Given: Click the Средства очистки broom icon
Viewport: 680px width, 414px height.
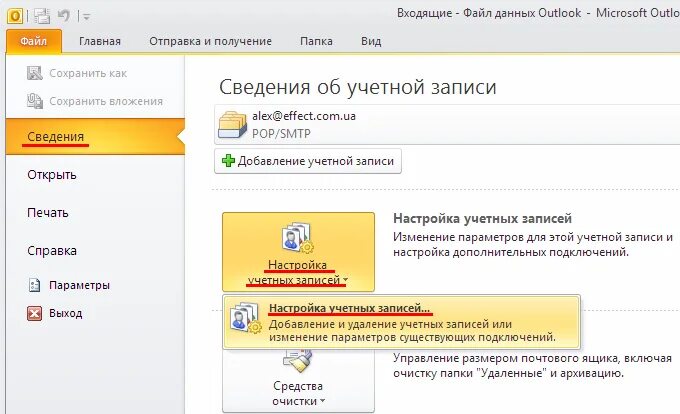Looking at the screenshot, I should [x=297, y=360].
